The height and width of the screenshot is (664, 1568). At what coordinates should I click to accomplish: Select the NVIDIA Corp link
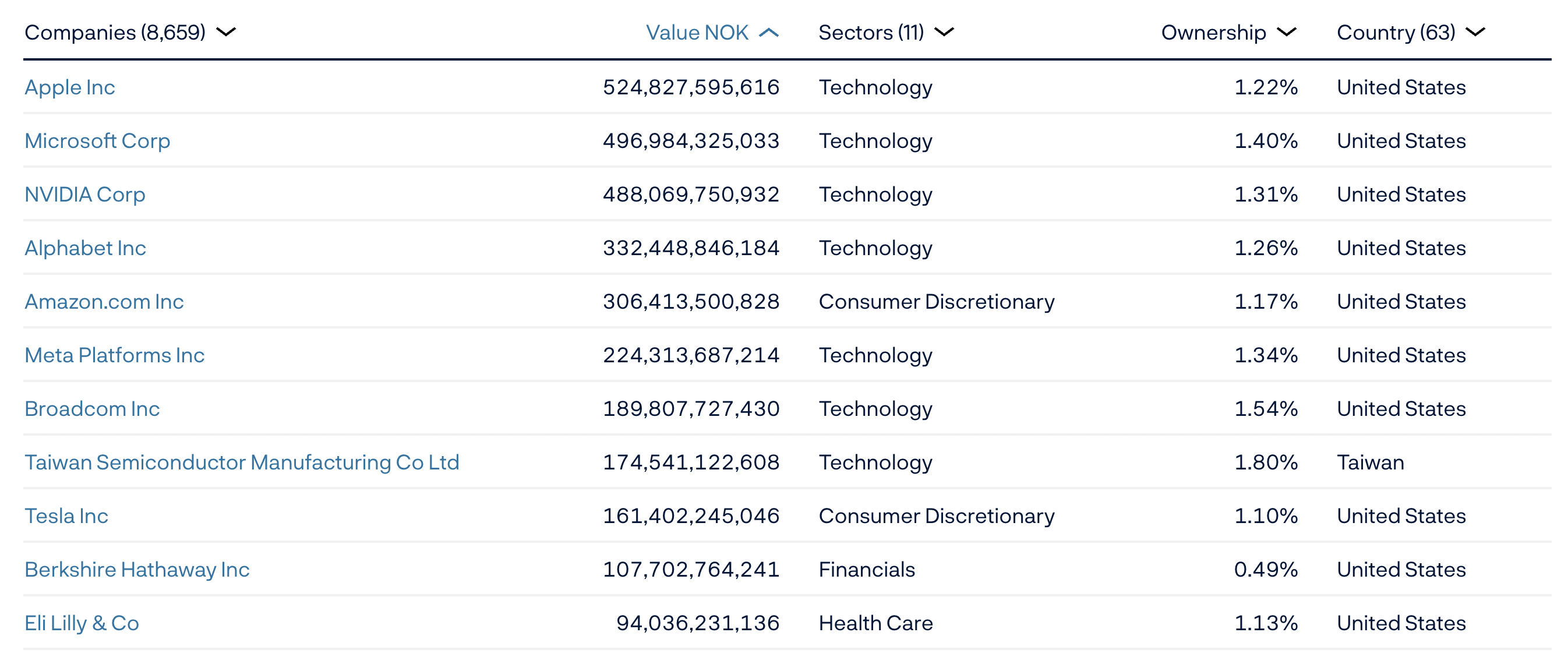pos(85,194)
